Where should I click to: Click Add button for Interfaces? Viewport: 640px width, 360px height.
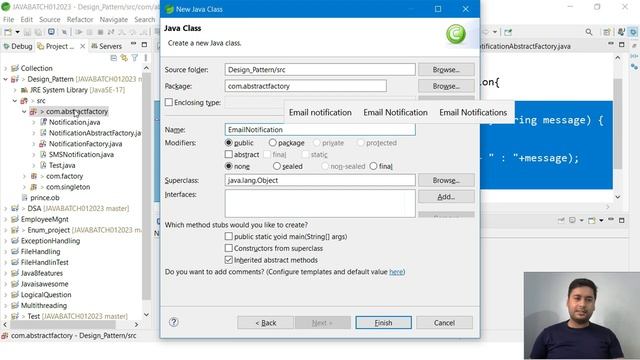[446, 197]
